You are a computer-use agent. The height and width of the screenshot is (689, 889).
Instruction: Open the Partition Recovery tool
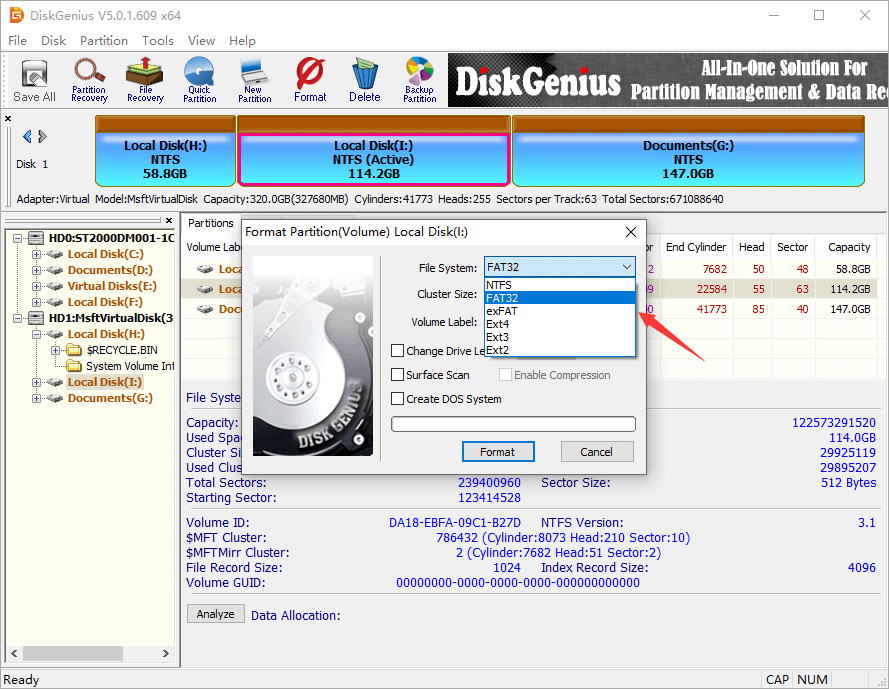[x=89, y=81]
